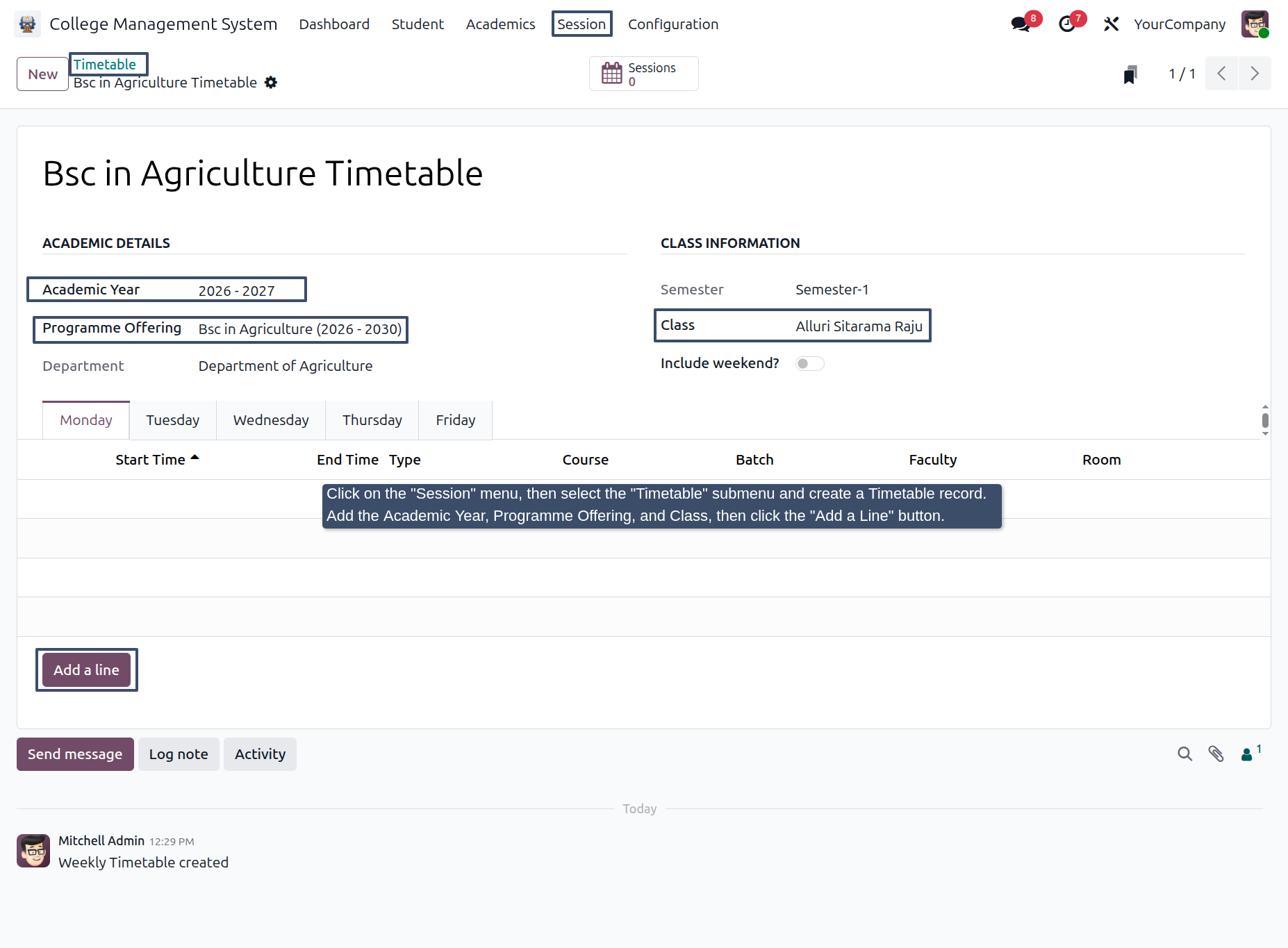Open the Class selection field
1288x948 pixels.
coord(859,326)
